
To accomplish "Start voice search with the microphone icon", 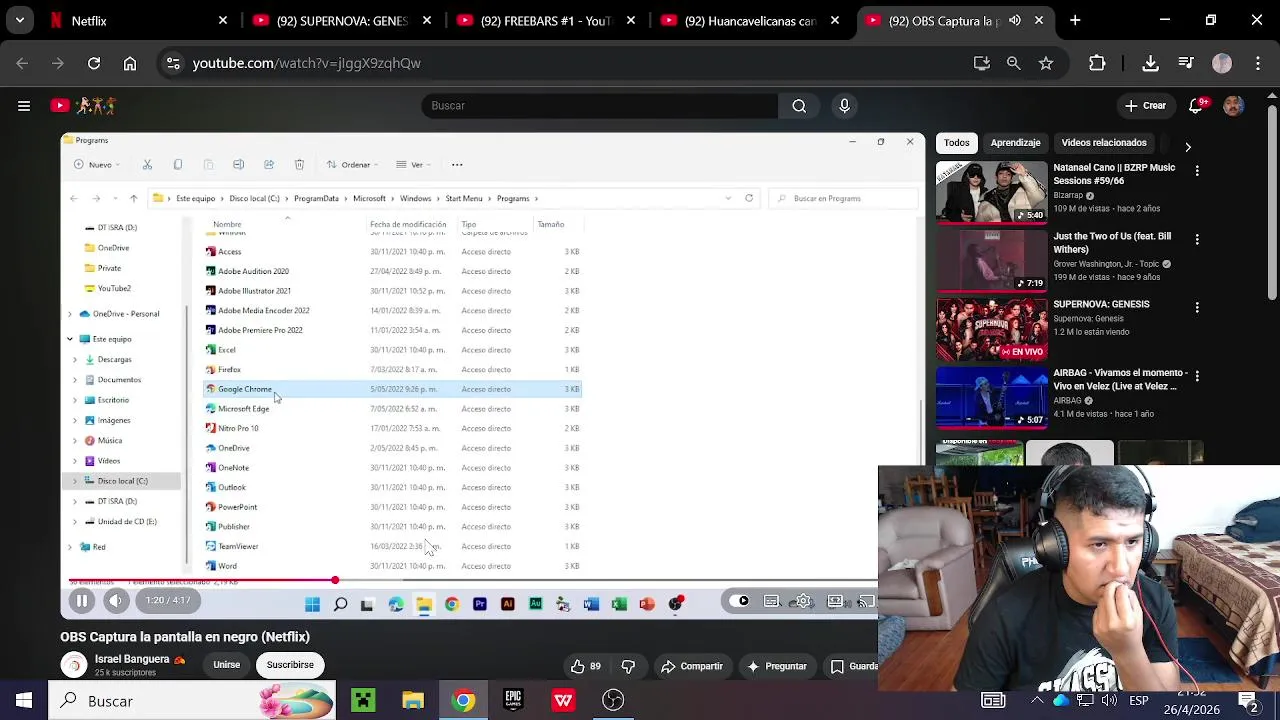I will pyautogui.click(x=844, y=105).
